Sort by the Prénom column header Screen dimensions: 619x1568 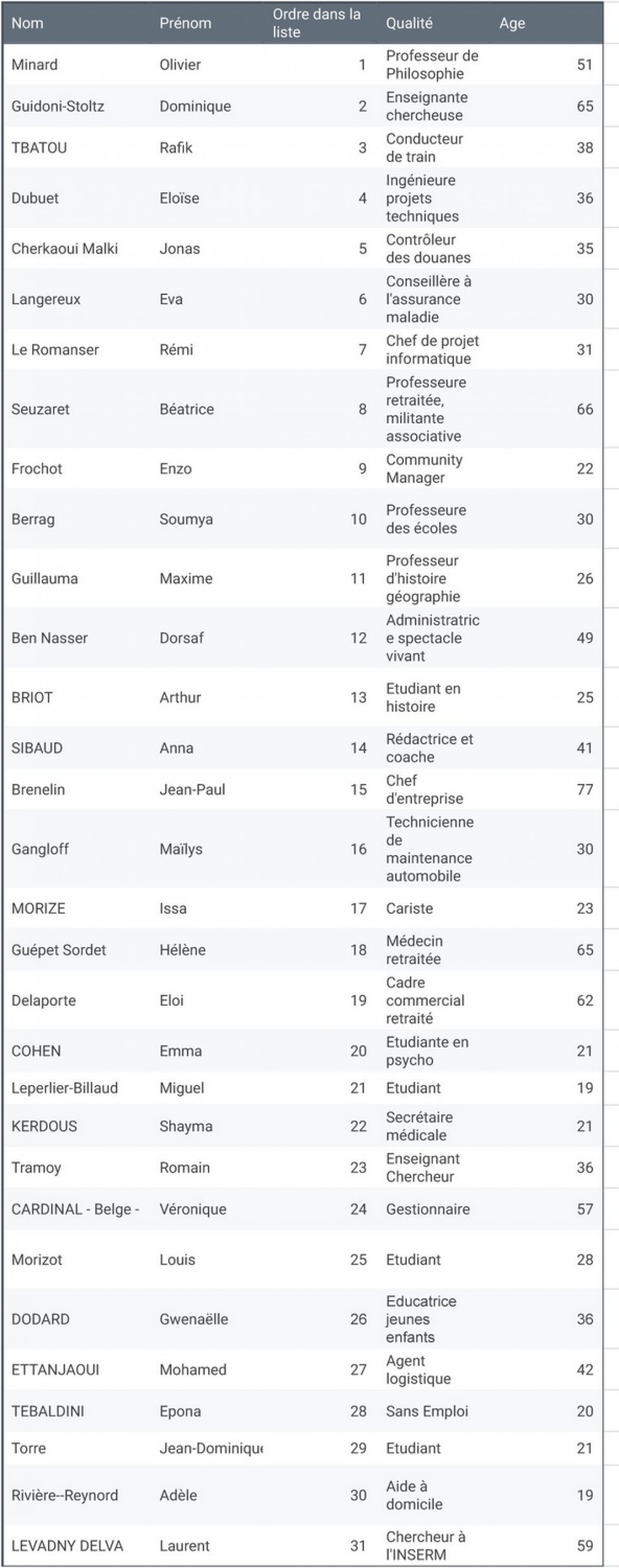(x=185, y=23)
